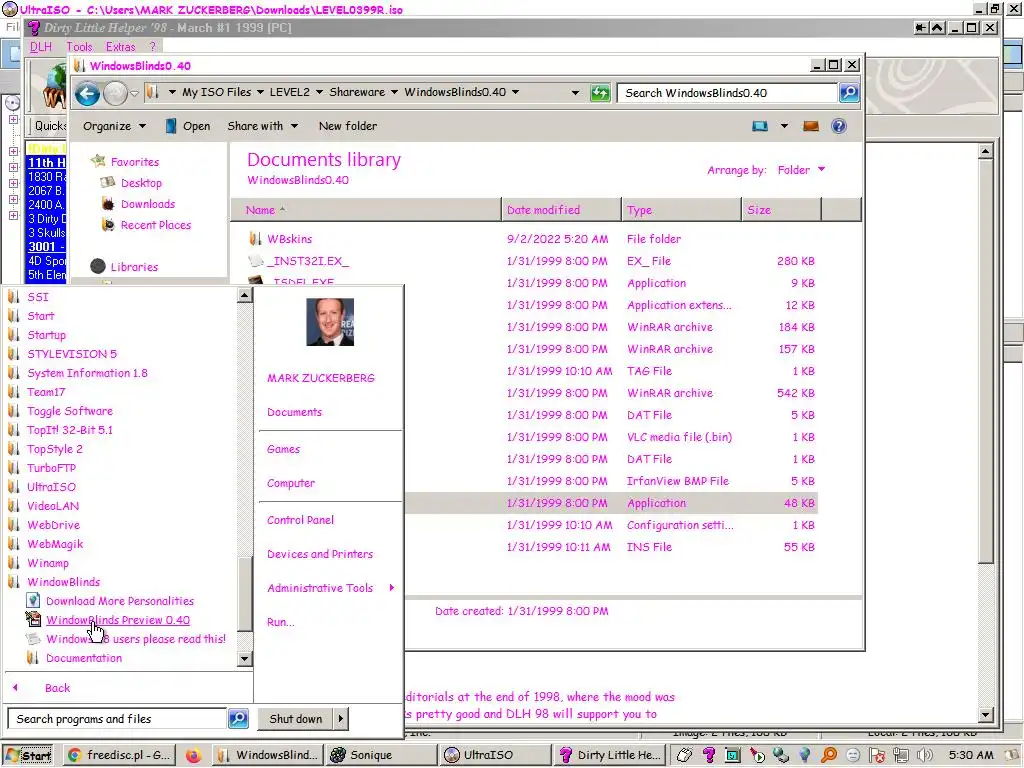Click the Downloads icon in Favorites
Image resolution: width=1024 pixels, height=768 pixels.
click(108, 204)
